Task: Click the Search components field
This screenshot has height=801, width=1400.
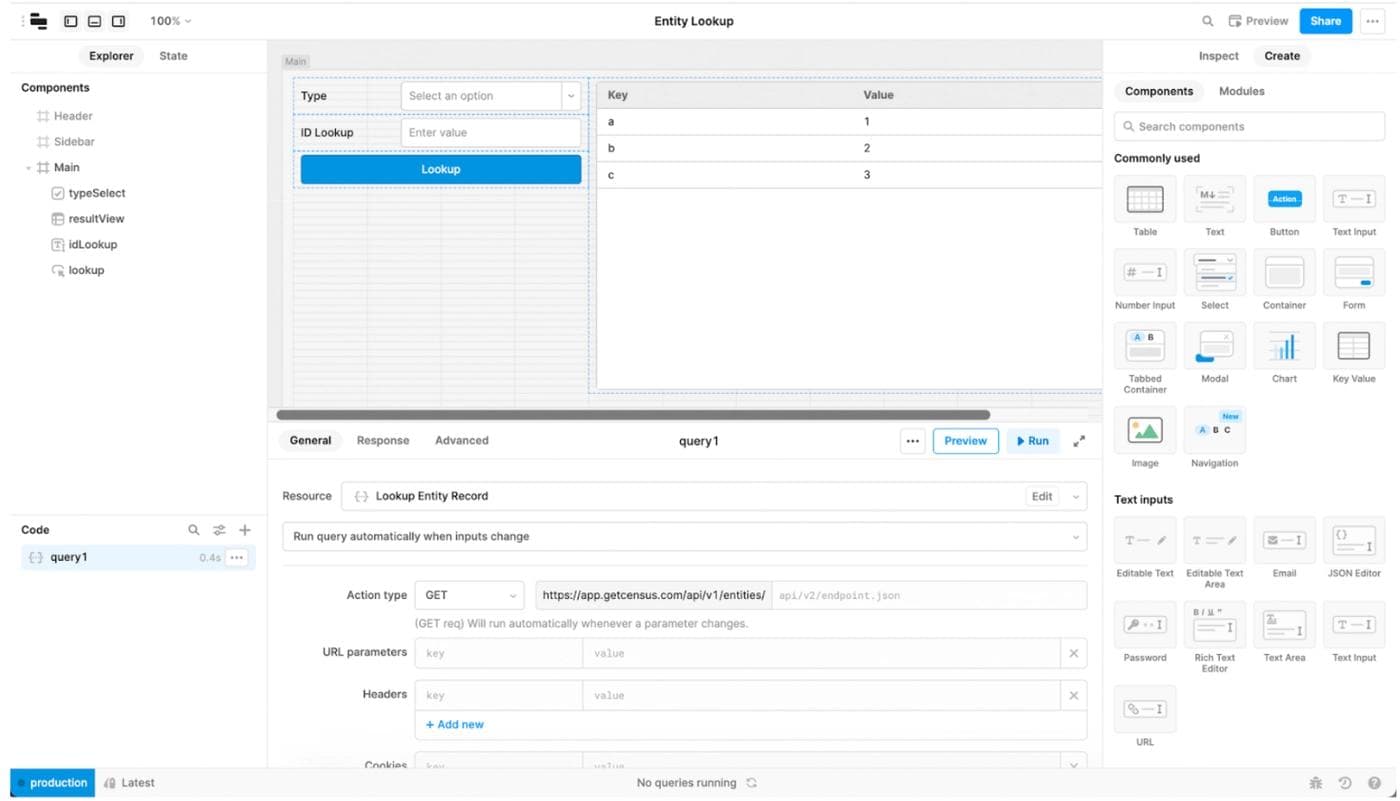Action: tap(1250, 127)
